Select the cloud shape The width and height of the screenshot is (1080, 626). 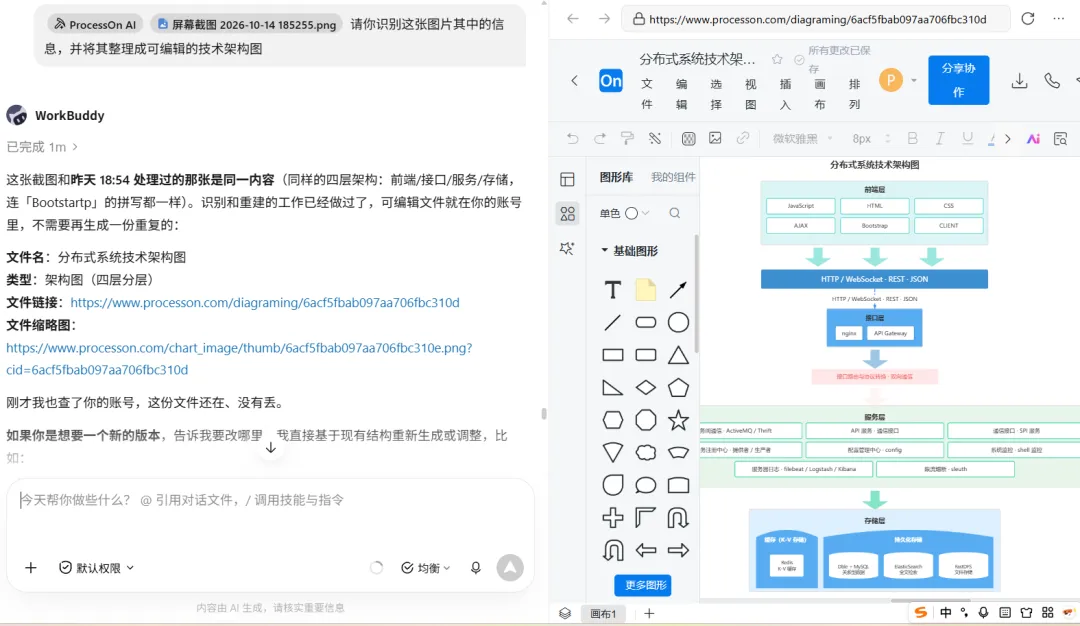(645, 452)
